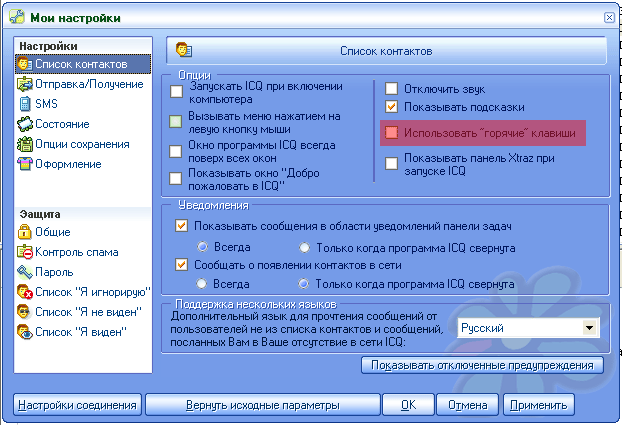622x425 pixels.
Task: Uncheck Показывать сообщения в области уведомлений
Action: [x=182, y=226]
